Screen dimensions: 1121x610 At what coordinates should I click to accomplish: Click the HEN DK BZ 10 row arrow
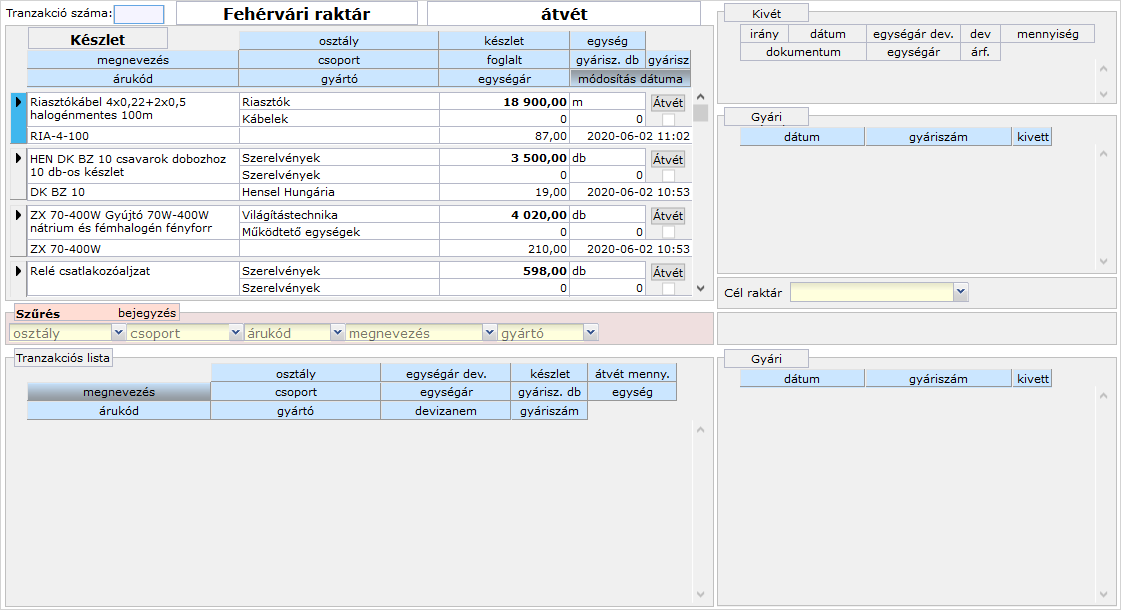18,158
